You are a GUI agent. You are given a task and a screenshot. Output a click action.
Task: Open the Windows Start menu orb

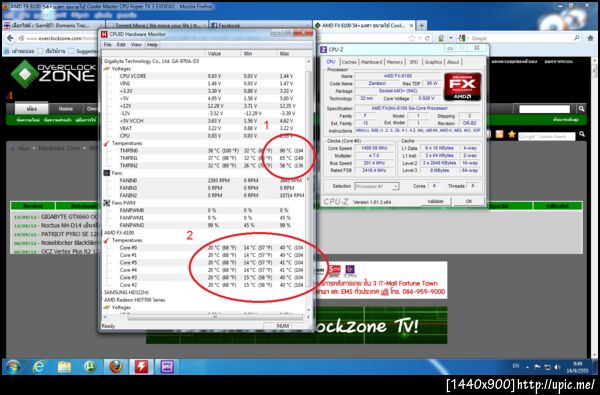[x=12, y=367]
